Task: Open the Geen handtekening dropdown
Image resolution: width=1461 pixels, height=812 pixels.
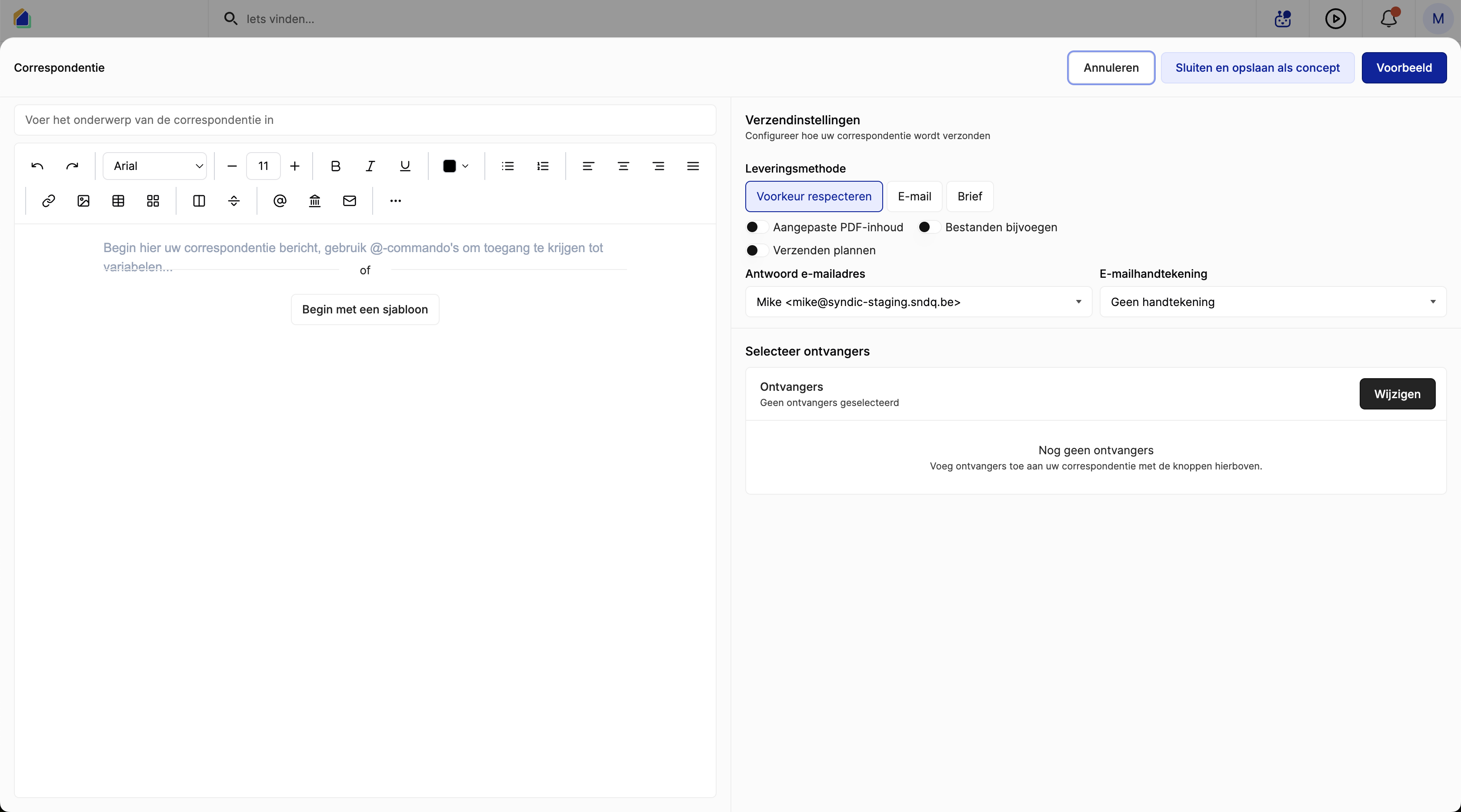Action: pos(1273,302)
